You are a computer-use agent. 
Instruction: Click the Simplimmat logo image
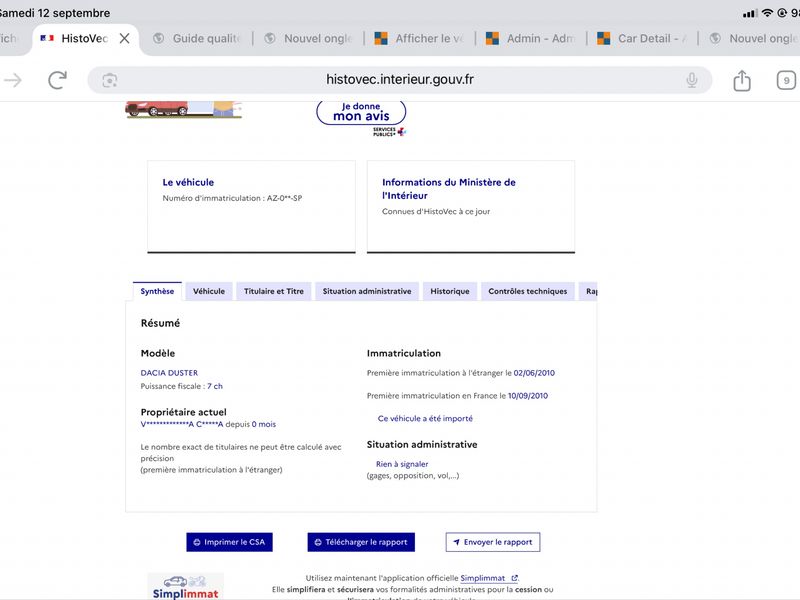click(186, 586)
